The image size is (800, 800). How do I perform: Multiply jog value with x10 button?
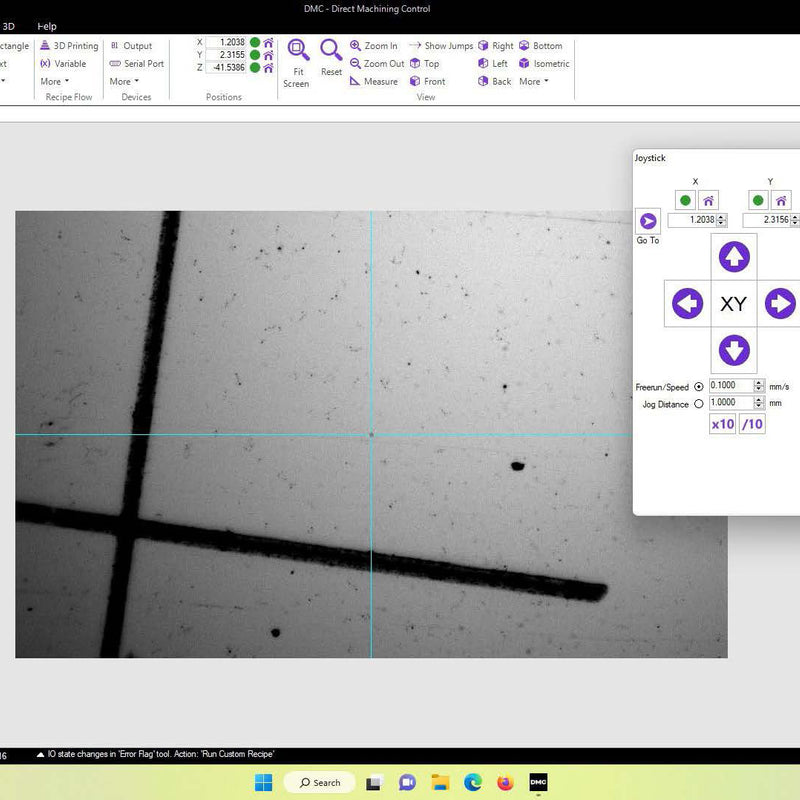click(x=722, y=424)
